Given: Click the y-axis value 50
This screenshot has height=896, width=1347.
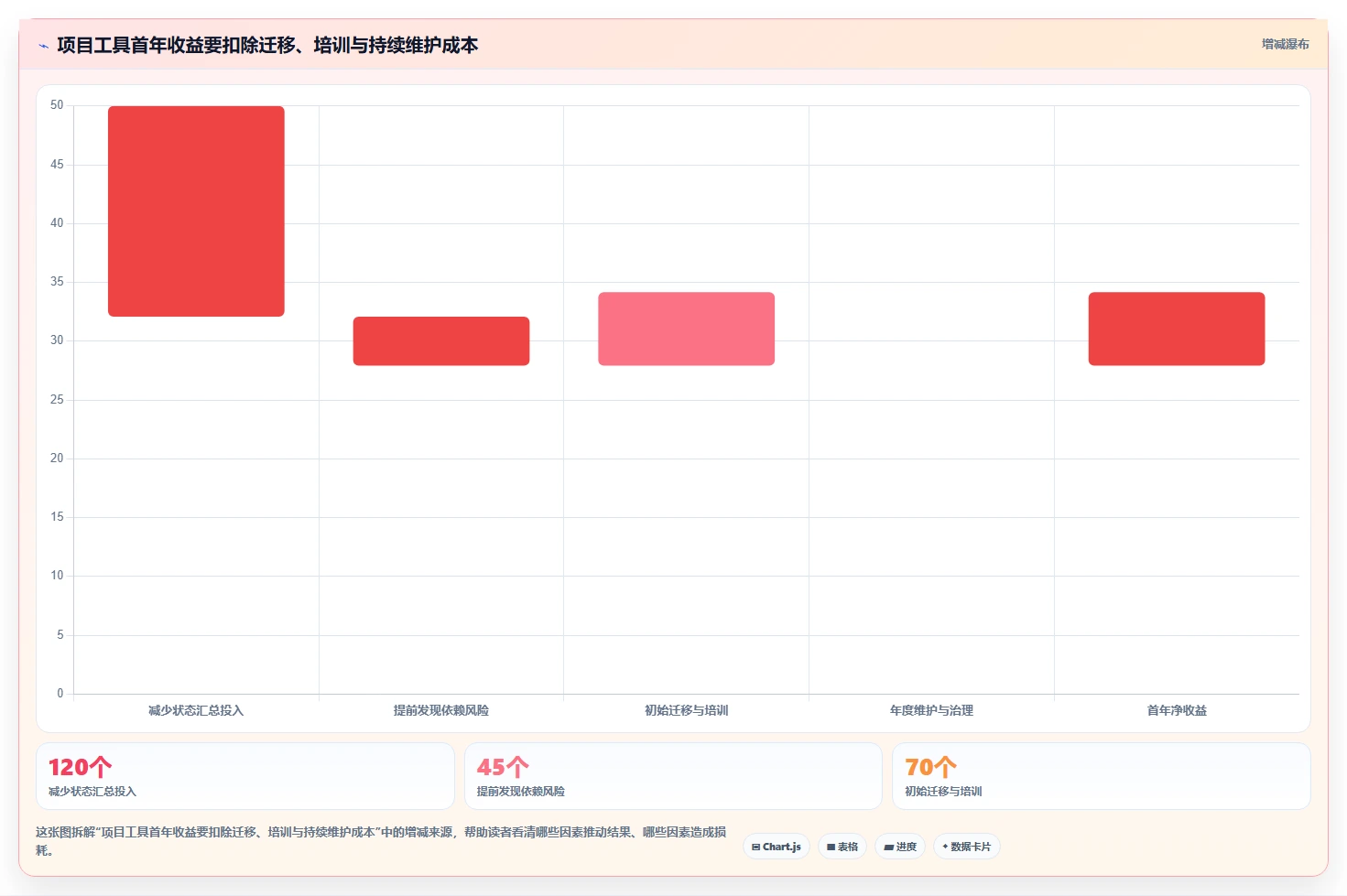Looking at the screenshot, I should pyautogui.click(x=57, y=105).
